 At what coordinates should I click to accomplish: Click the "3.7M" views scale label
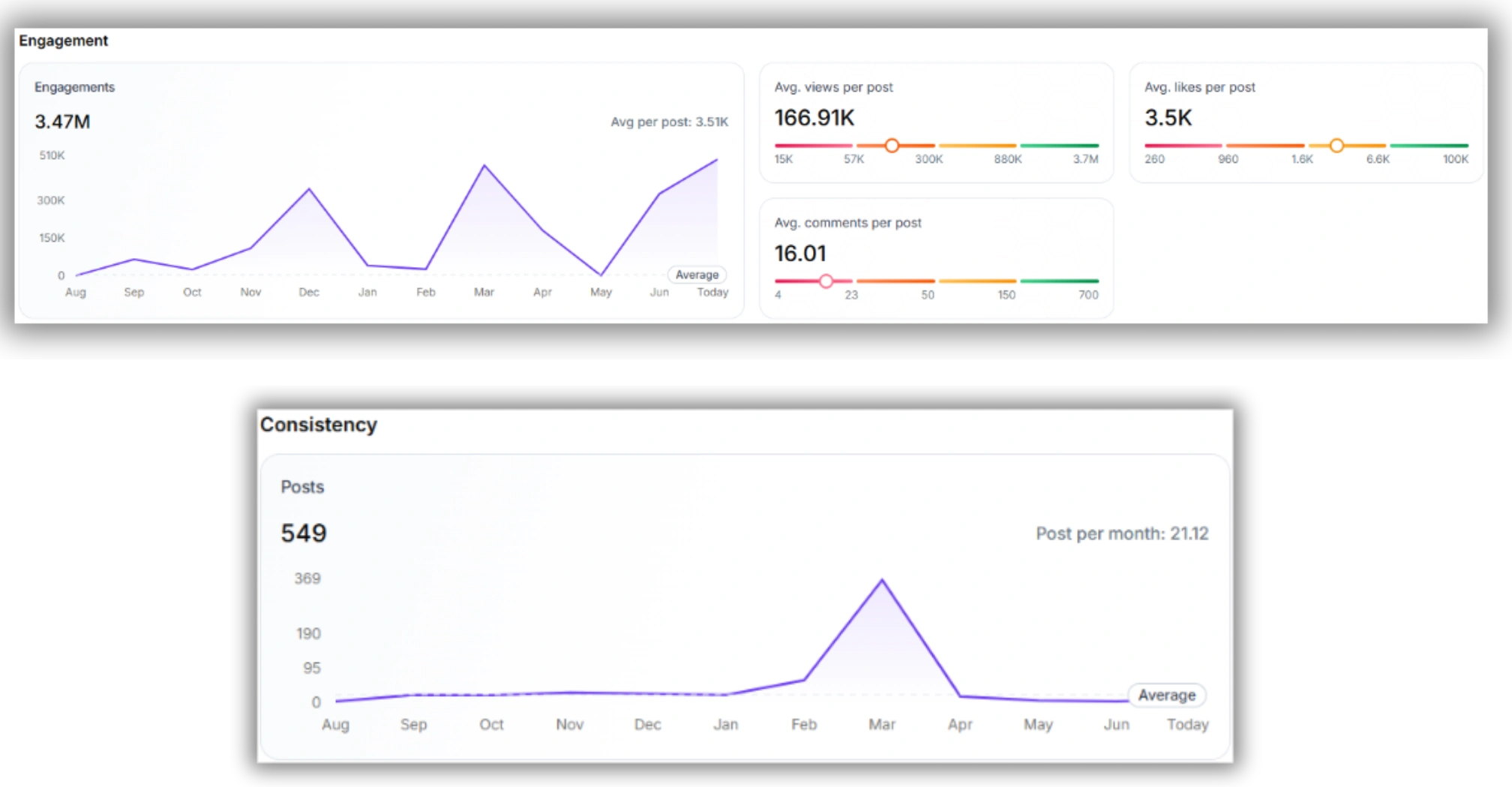click(1085, 159)
